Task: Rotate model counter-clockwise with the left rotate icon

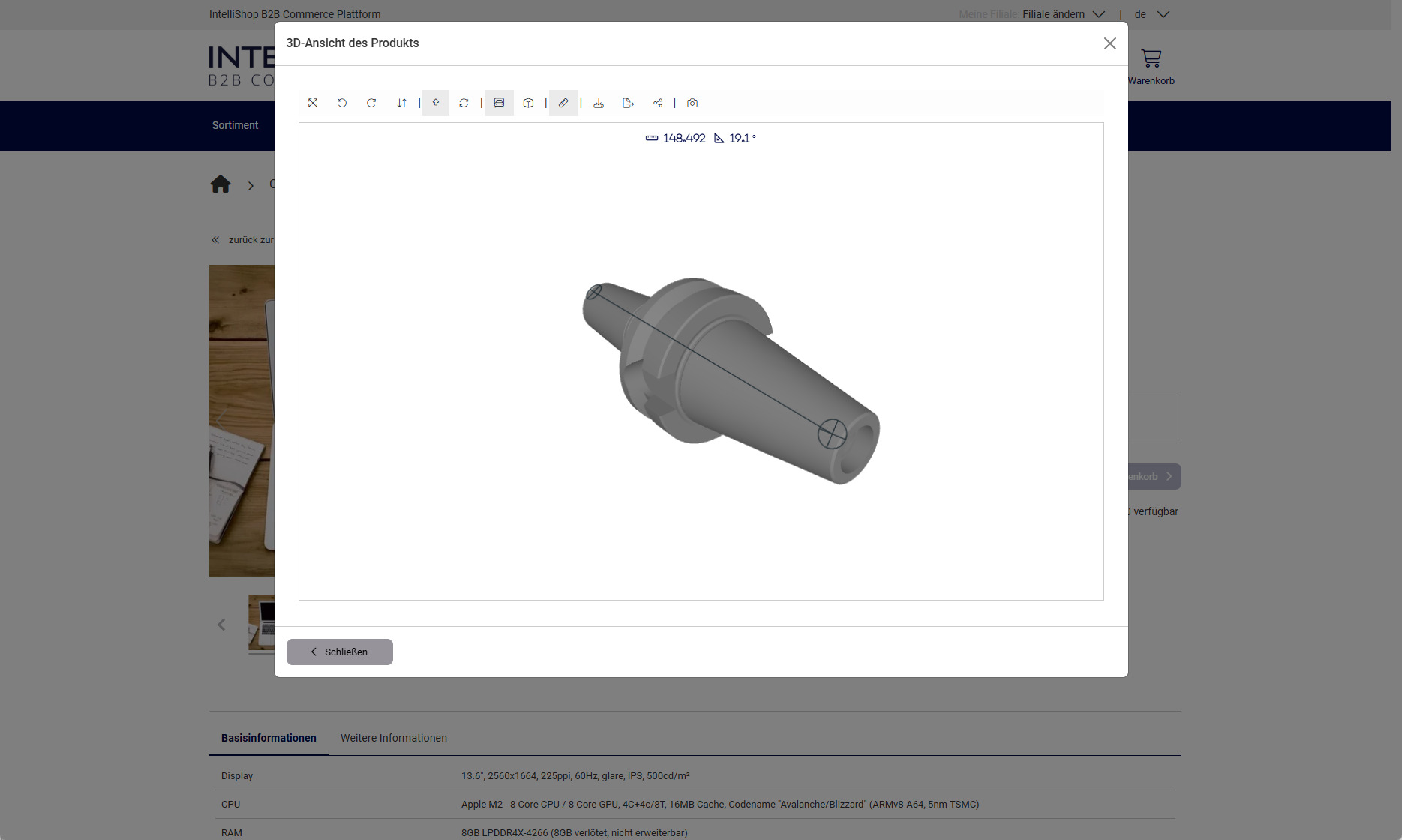Action: pos(342,103)
